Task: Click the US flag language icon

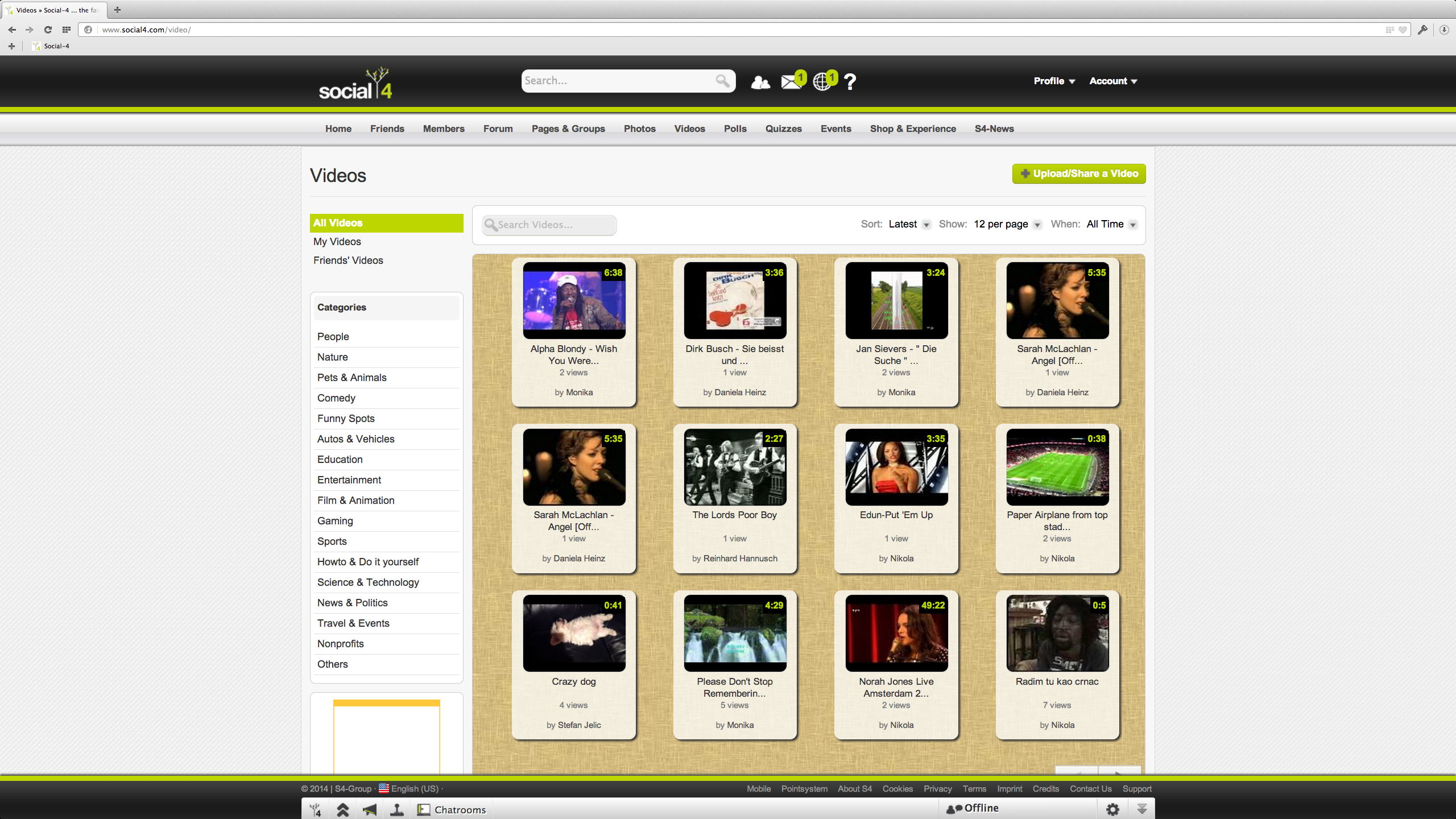Action: 384,788
